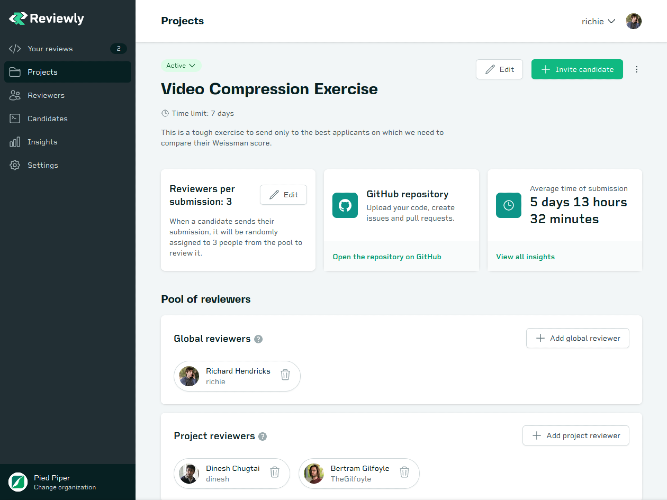This screenshot has height=500, width=667.
Task: Edit reviewers per submission
Action: (x=283, y=195)
